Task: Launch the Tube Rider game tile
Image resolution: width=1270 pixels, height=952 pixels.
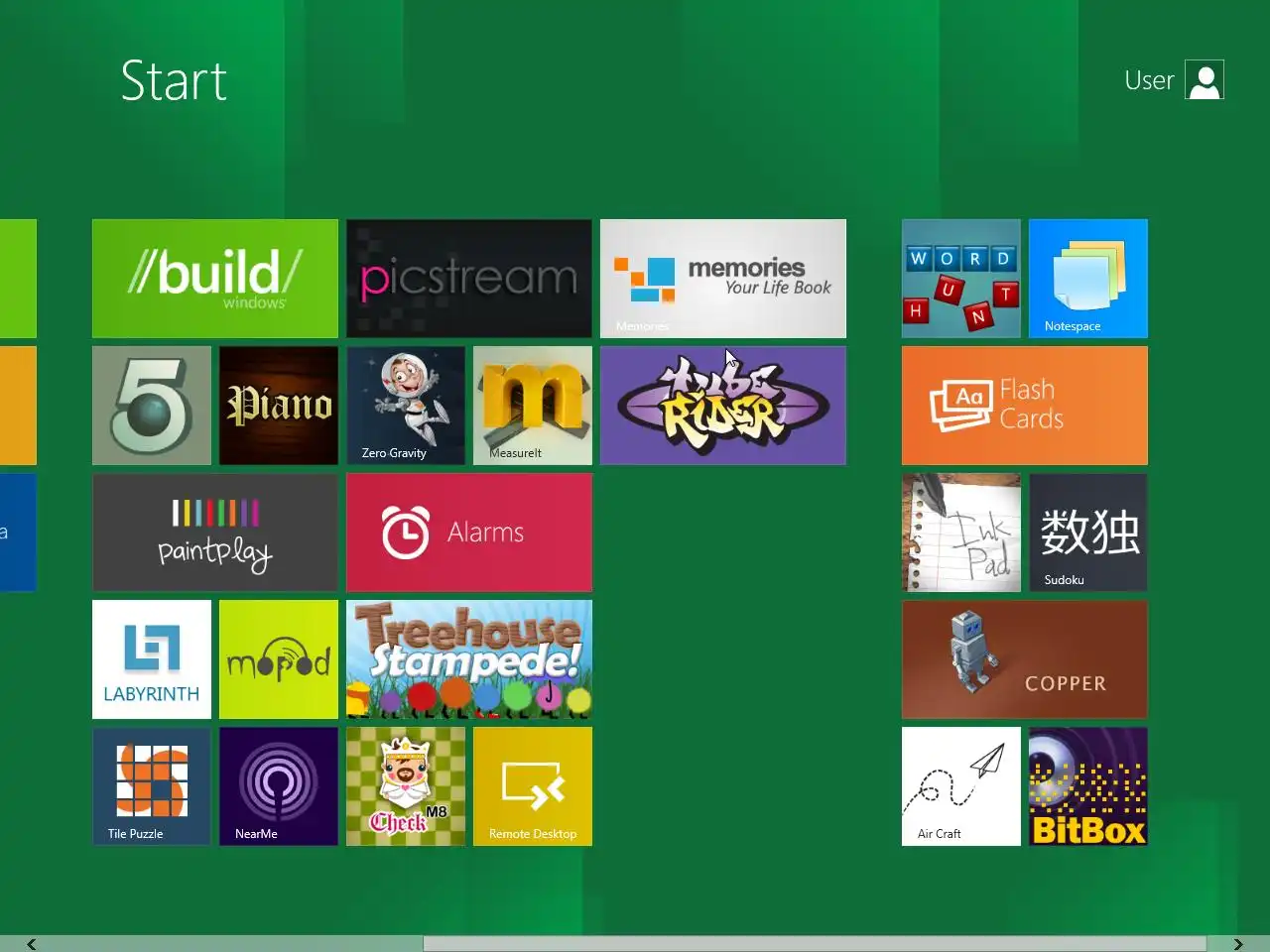Action: tap(723, 406)
